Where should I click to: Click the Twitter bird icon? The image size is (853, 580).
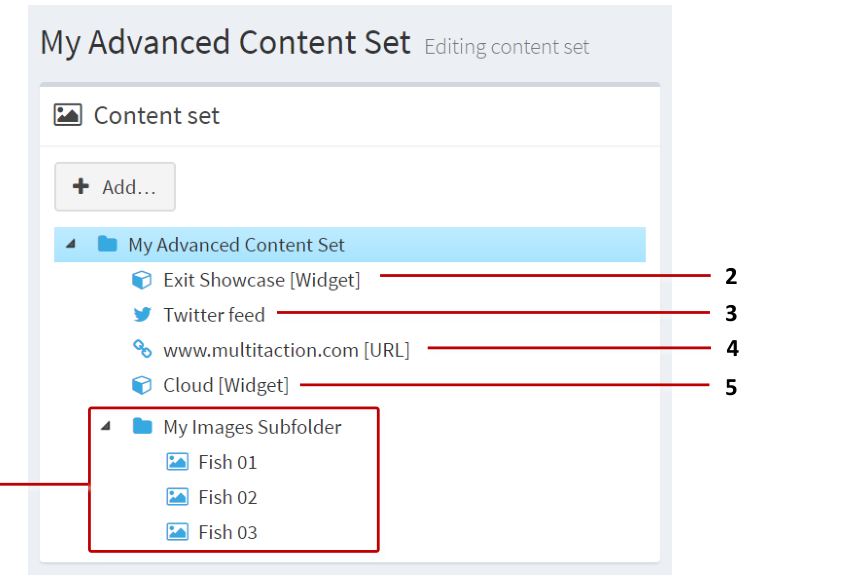coord(141,314)
